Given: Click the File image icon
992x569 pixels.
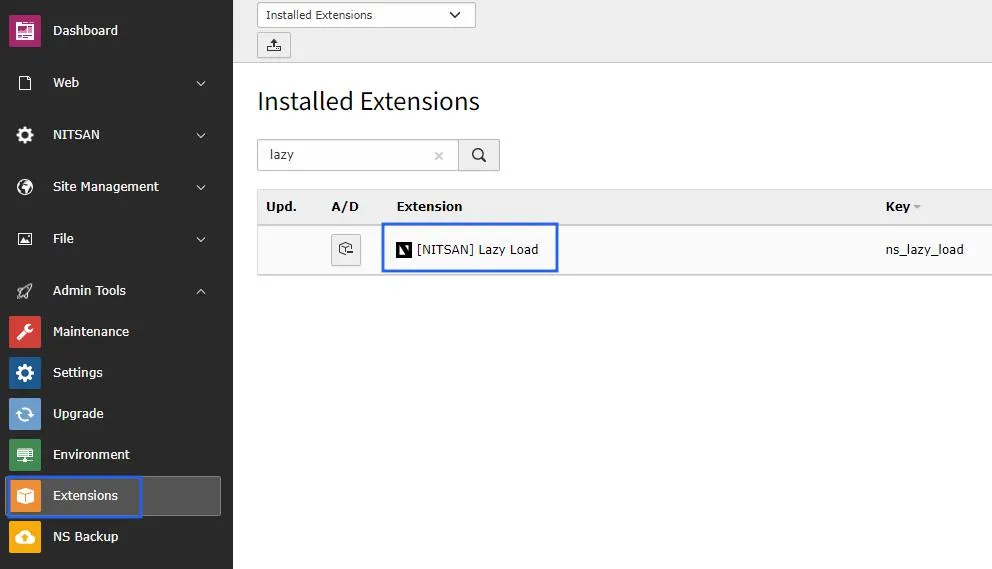Looking at the screenshot, I should pyautogui.click(x=25, y=239).
